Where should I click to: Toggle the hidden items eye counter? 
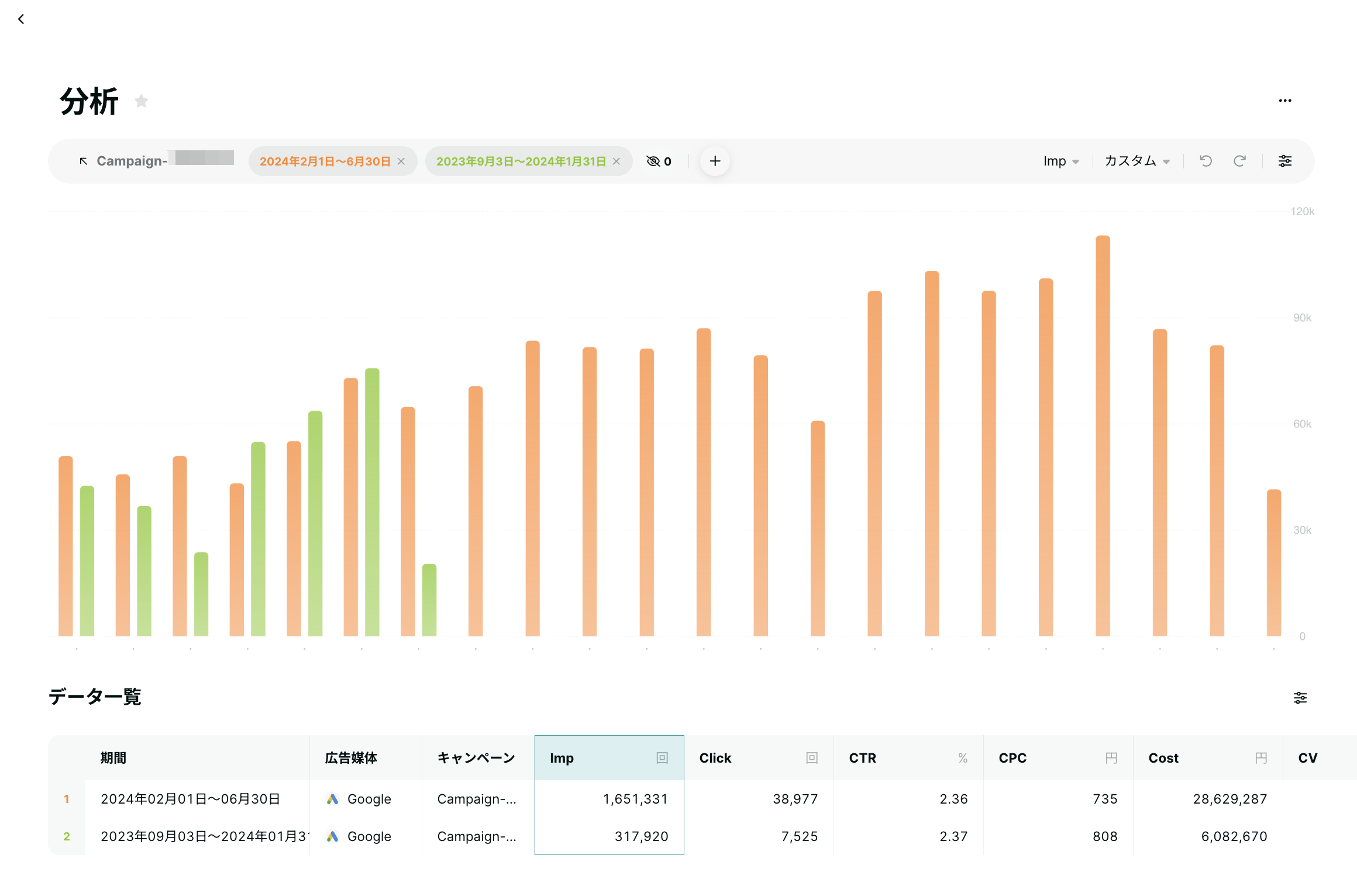[659, 161]
